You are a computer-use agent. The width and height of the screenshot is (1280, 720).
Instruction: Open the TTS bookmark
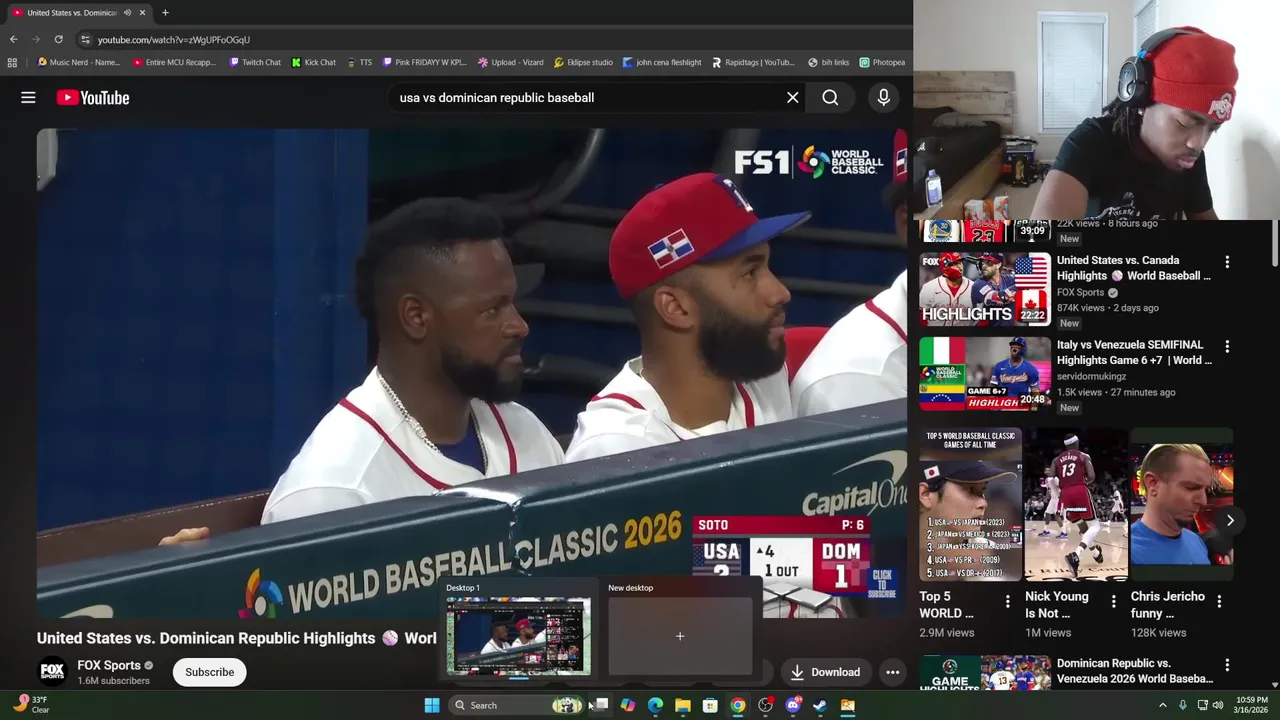point(359,62)
